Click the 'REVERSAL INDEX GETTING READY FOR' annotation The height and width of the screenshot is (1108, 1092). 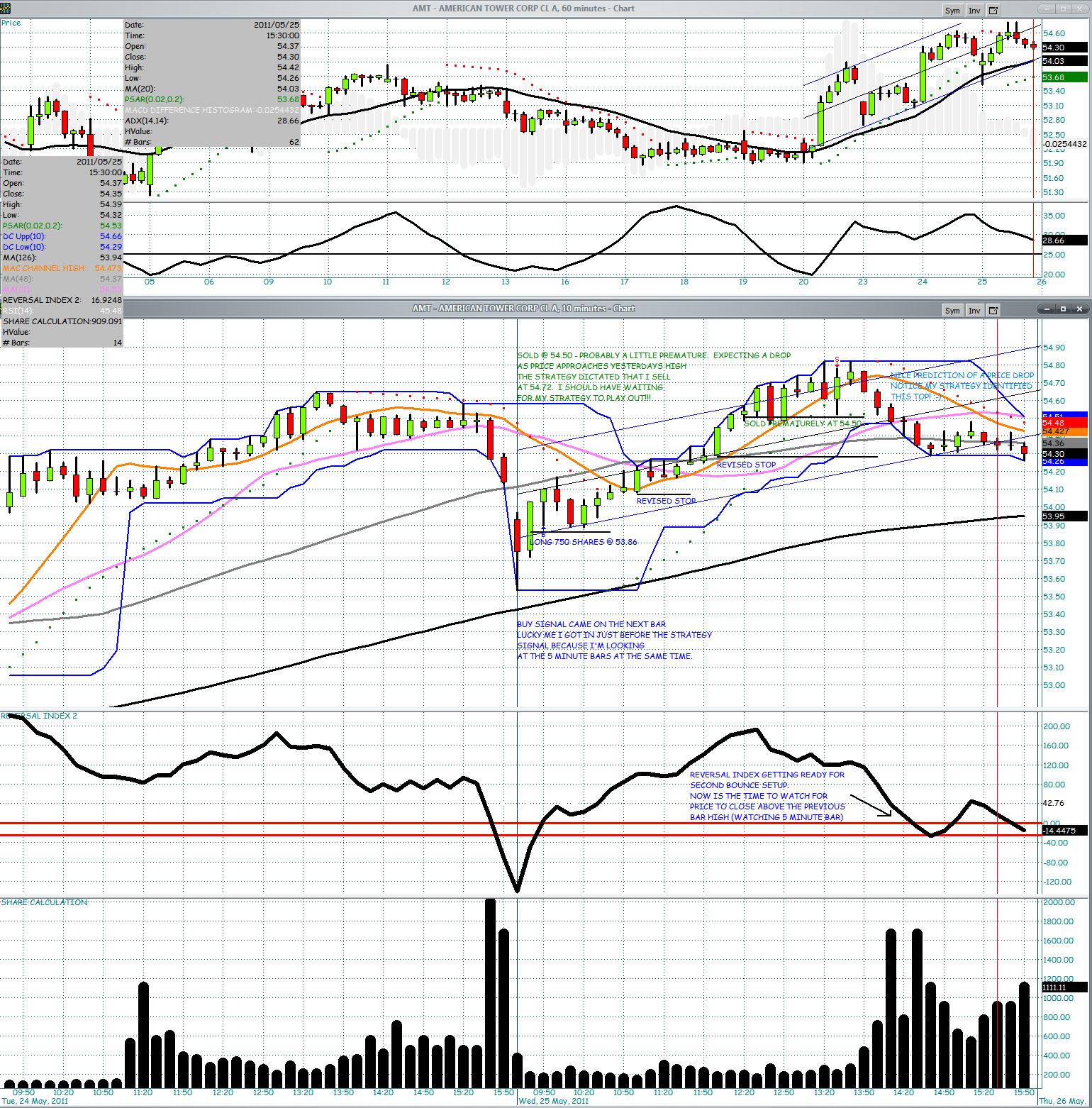point(767,775)
